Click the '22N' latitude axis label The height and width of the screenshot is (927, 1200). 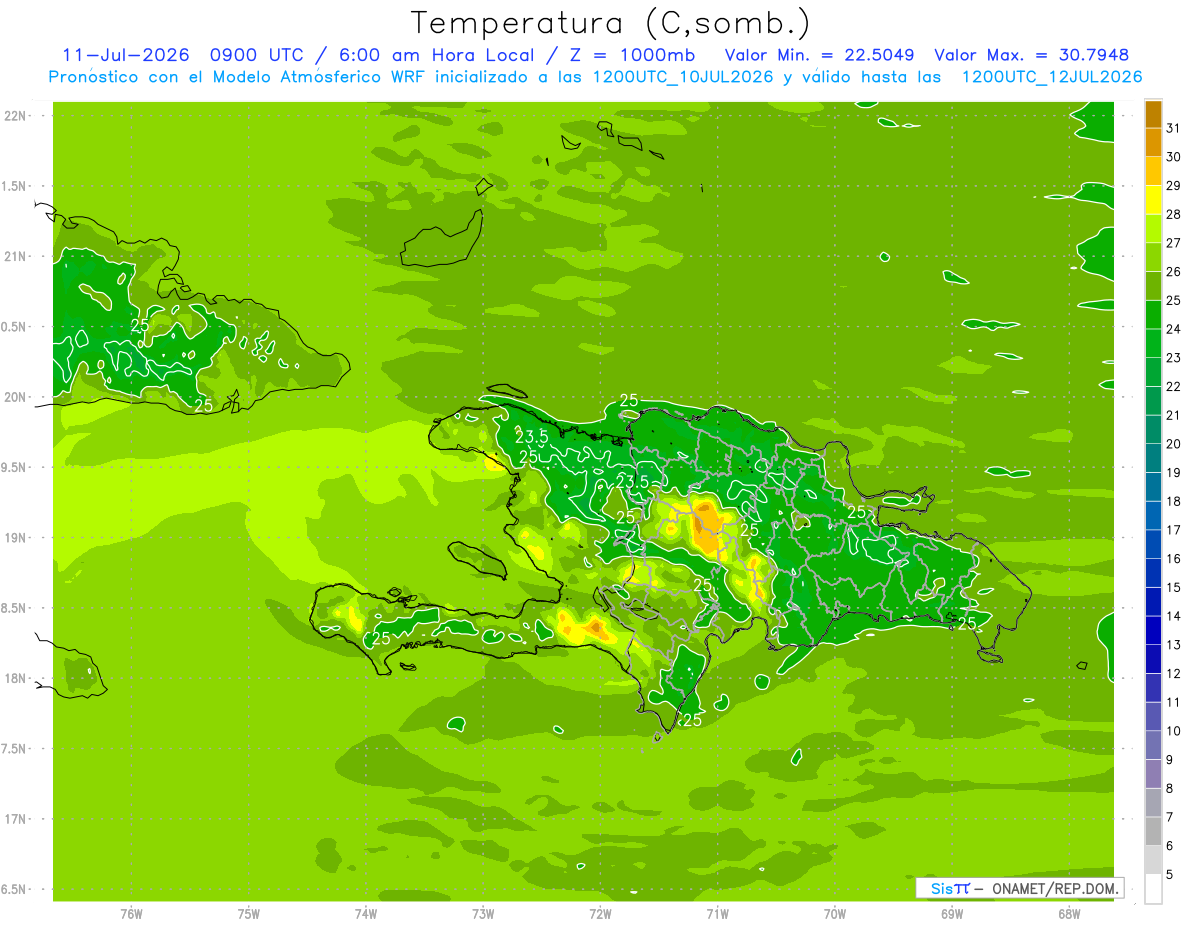point(17,116)
